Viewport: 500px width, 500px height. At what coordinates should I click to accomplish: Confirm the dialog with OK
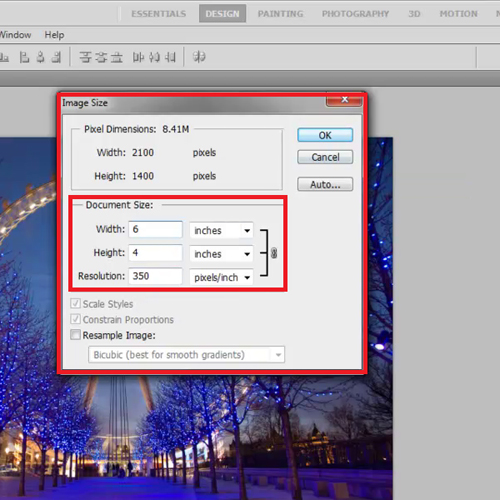pyautogui.click(x=325, y=135)
